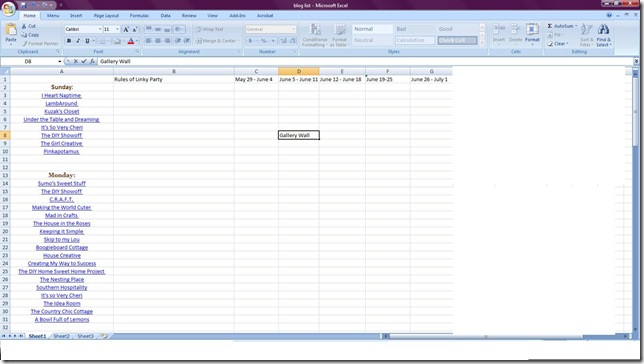
Task: Switch to the Formulas tab
Action: pyautogui.click(x=139, y=16)
